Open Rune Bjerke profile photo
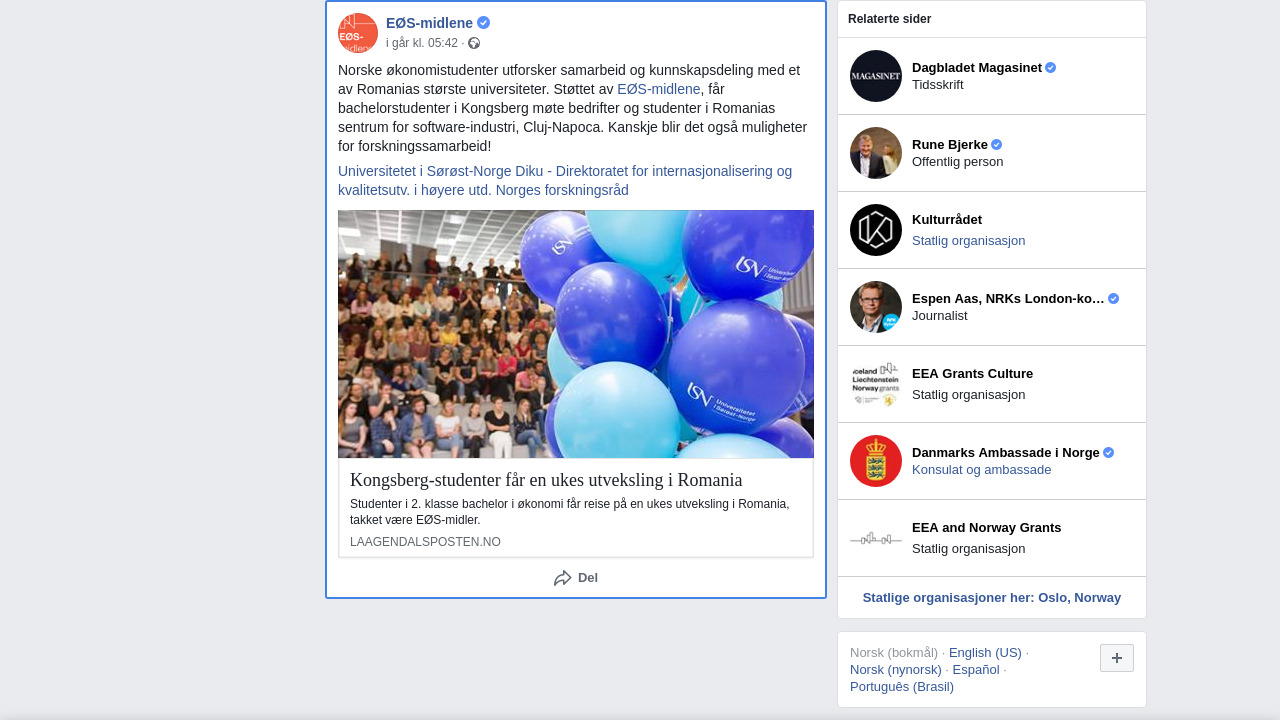 pyautogui.click(x=876, y=153)
